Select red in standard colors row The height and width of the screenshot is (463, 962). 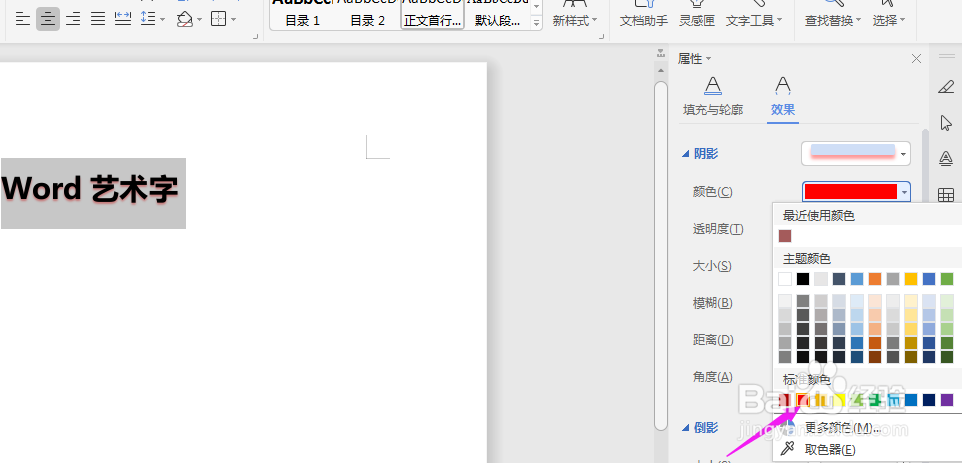(802, 400)
